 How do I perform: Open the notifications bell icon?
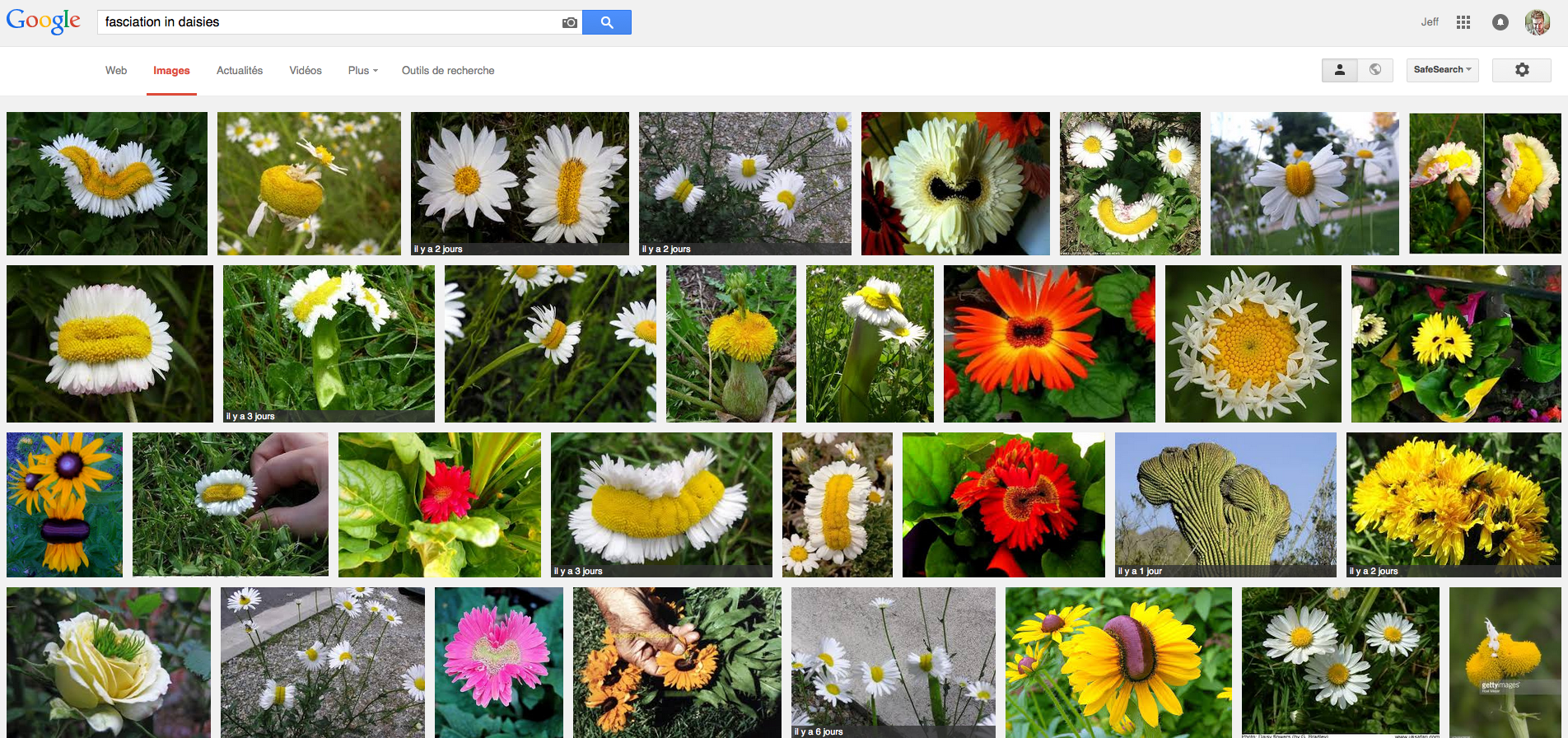[x=1500, y=22]
